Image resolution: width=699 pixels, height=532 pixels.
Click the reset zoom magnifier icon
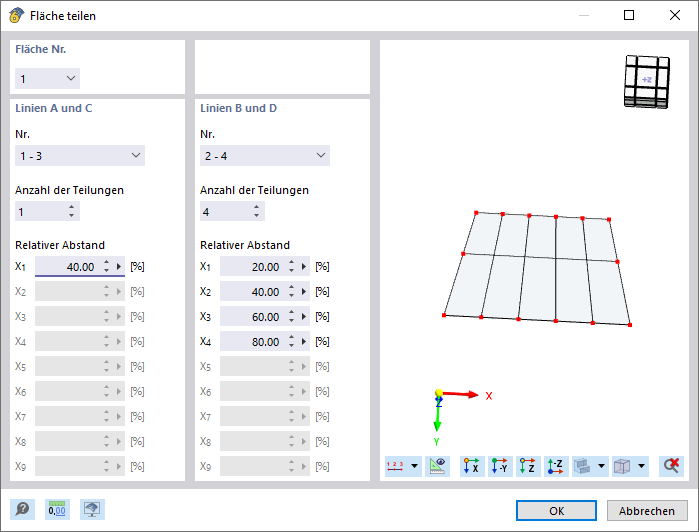click(671, 466)
